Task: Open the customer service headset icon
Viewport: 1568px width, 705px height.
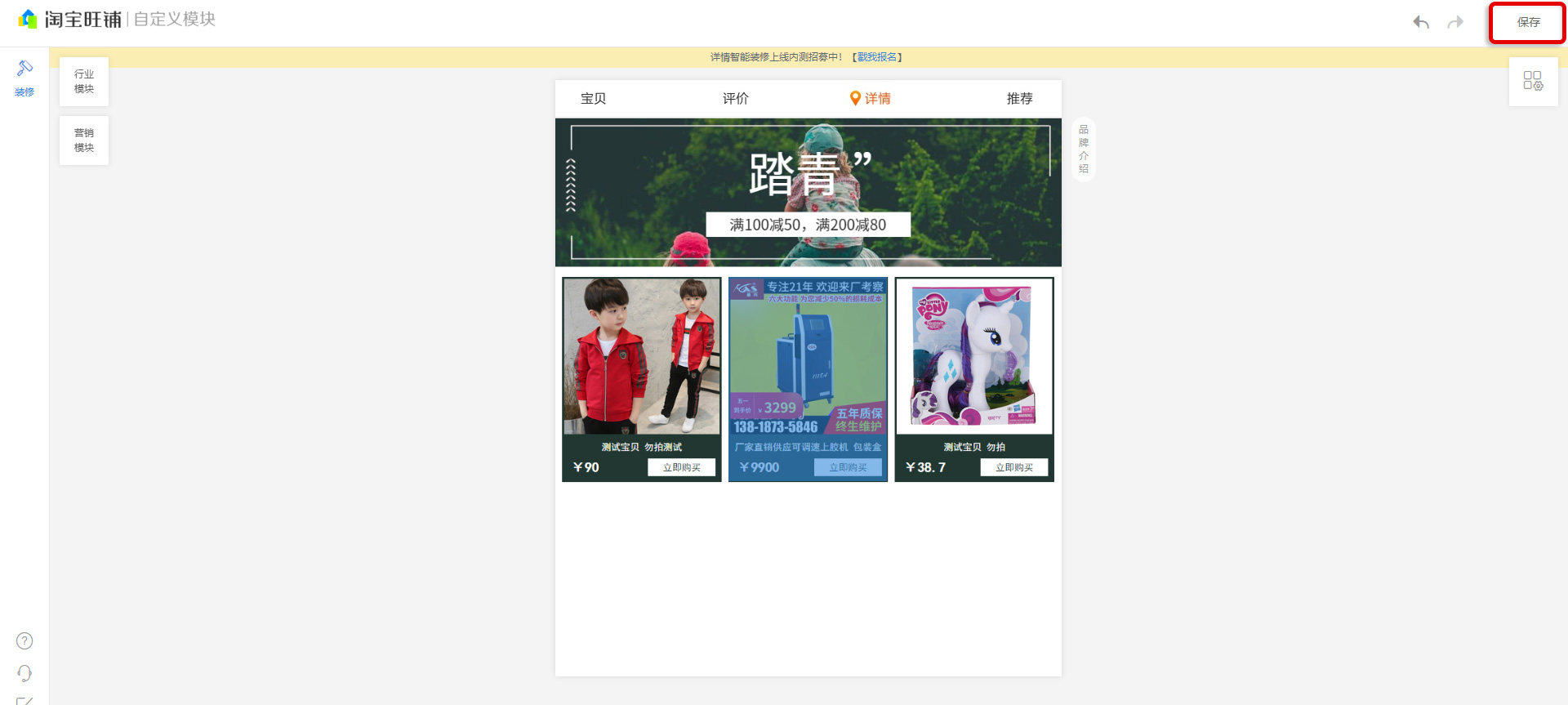Action: click(x=24, y=673)
